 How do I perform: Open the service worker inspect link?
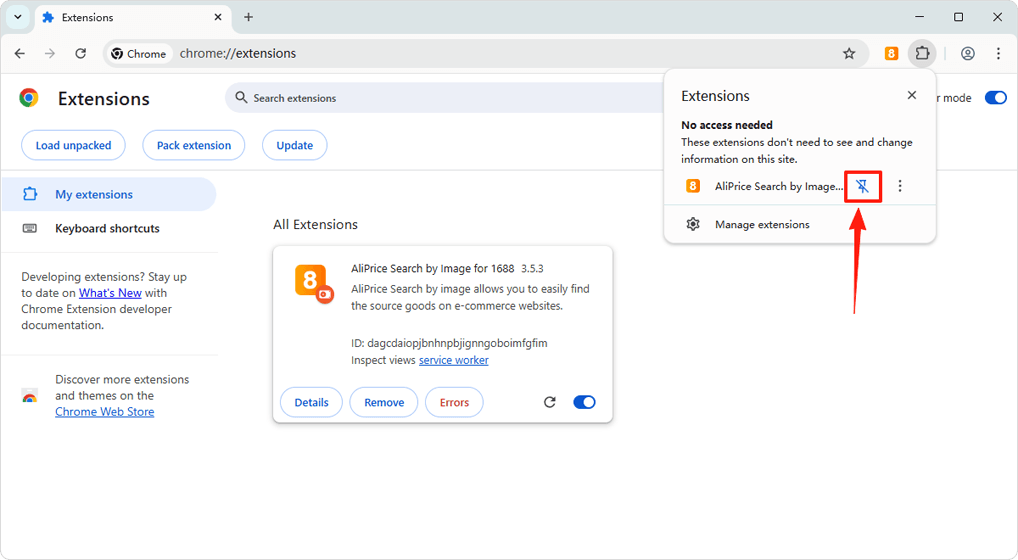coord(453,360)
